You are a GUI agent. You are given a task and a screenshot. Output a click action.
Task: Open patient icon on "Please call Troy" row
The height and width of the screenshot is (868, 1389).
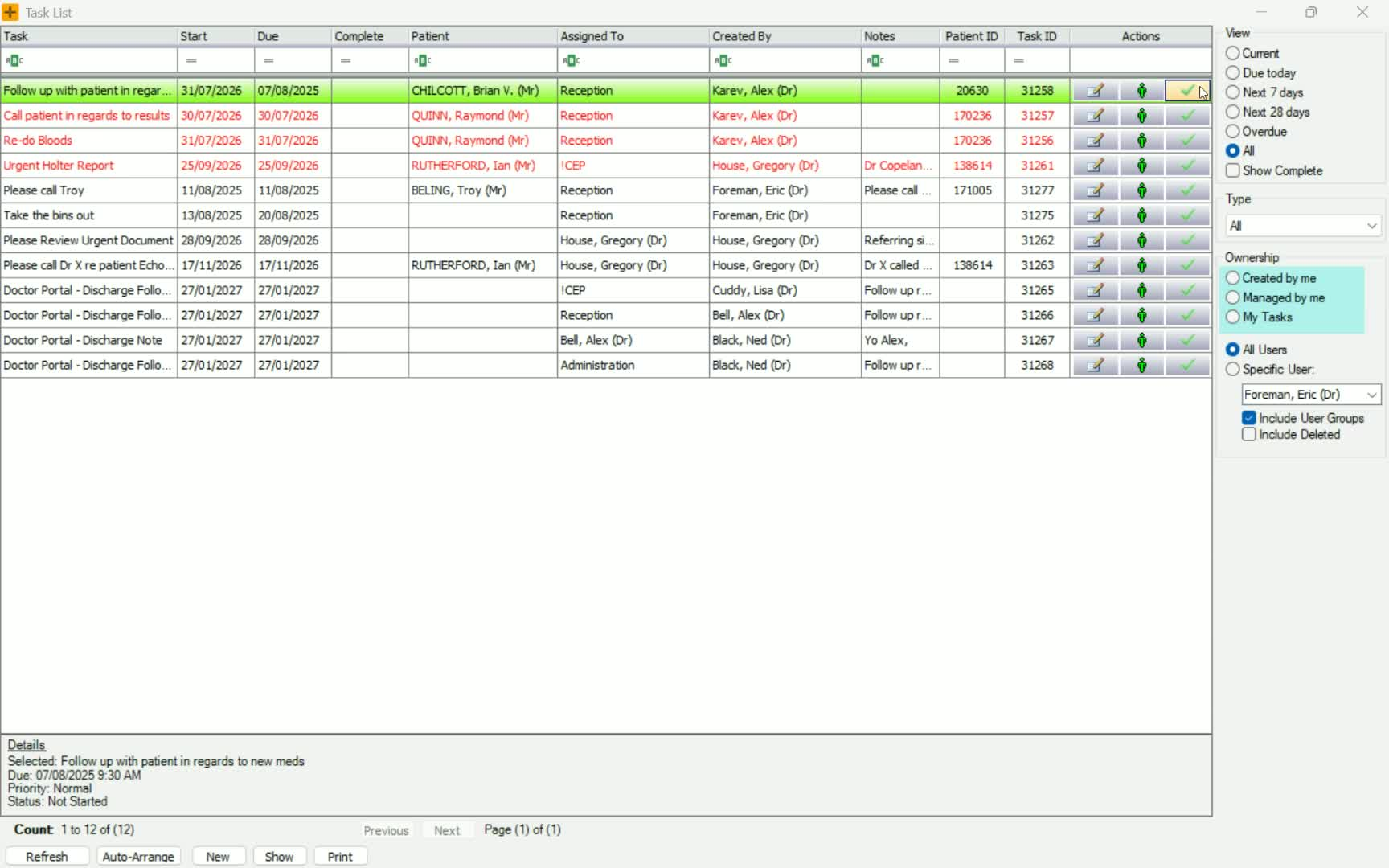pyautogui.click(x=1141, y=190)
